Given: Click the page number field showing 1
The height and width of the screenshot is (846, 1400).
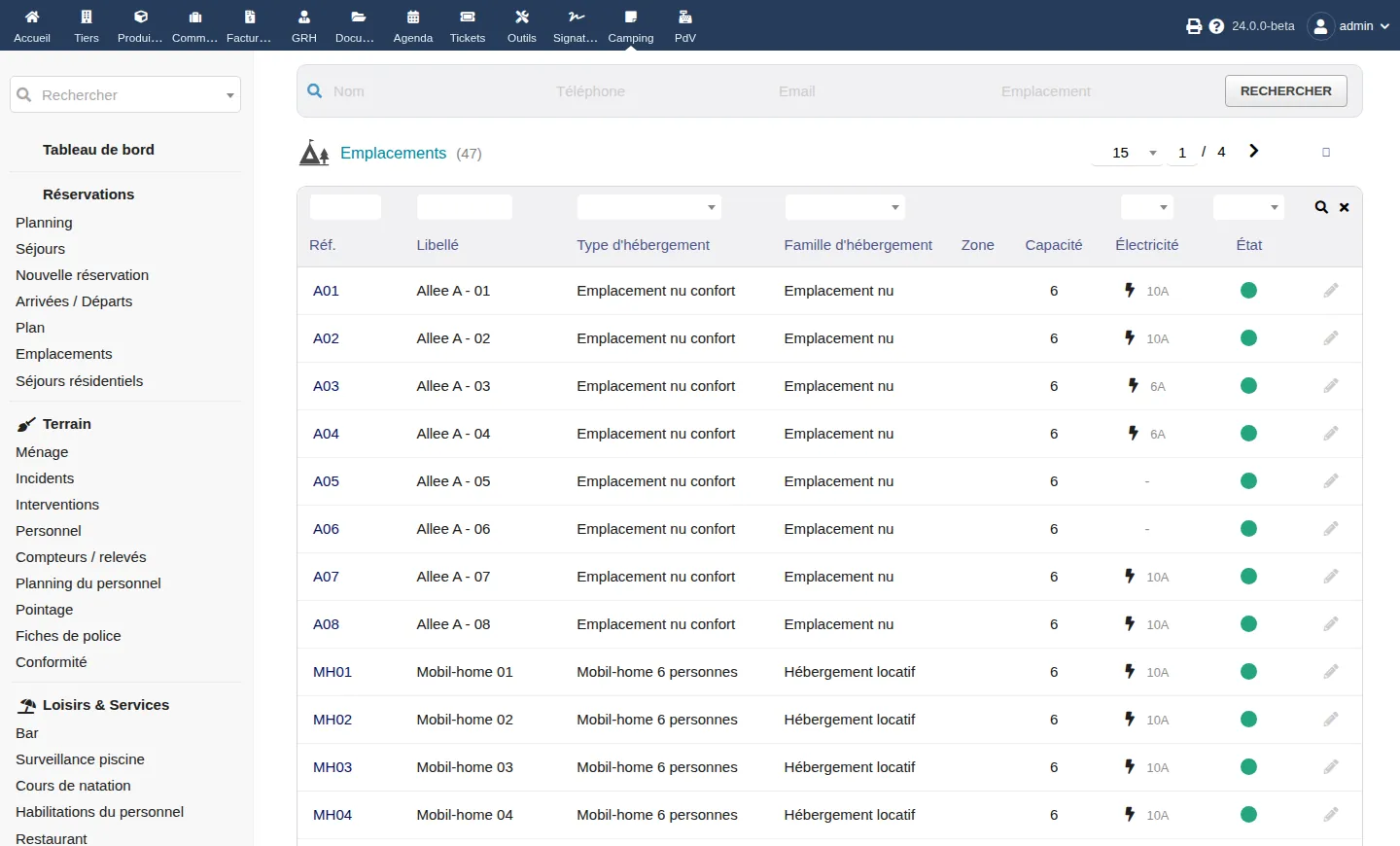Looking at the screenshot, I should [x=1182, y=153].
